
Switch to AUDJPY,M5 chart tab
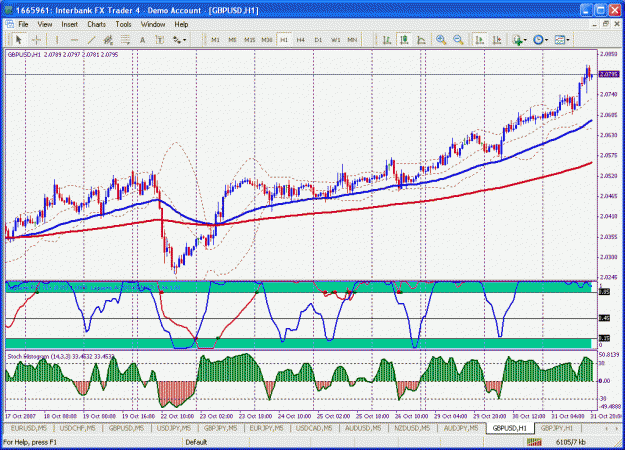(461, 428)
